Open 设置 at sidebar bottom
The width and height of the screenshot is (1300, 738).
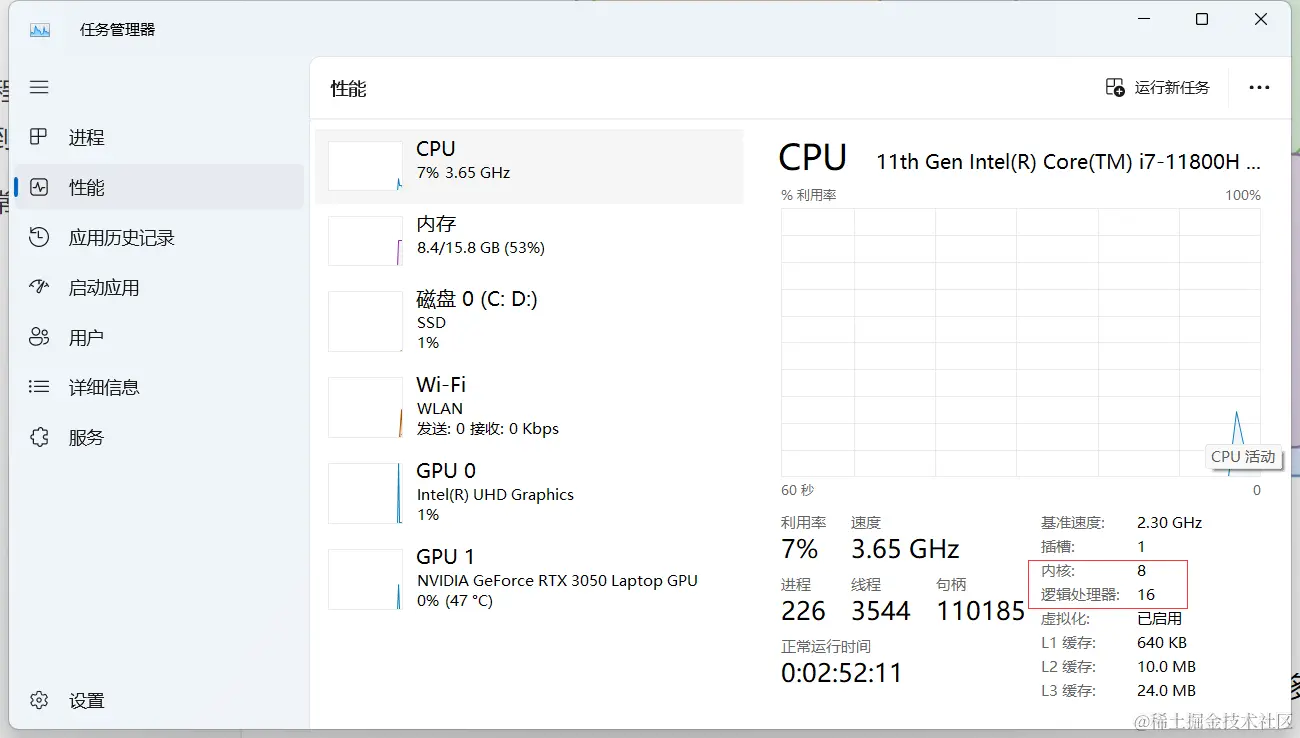(160, 701)
